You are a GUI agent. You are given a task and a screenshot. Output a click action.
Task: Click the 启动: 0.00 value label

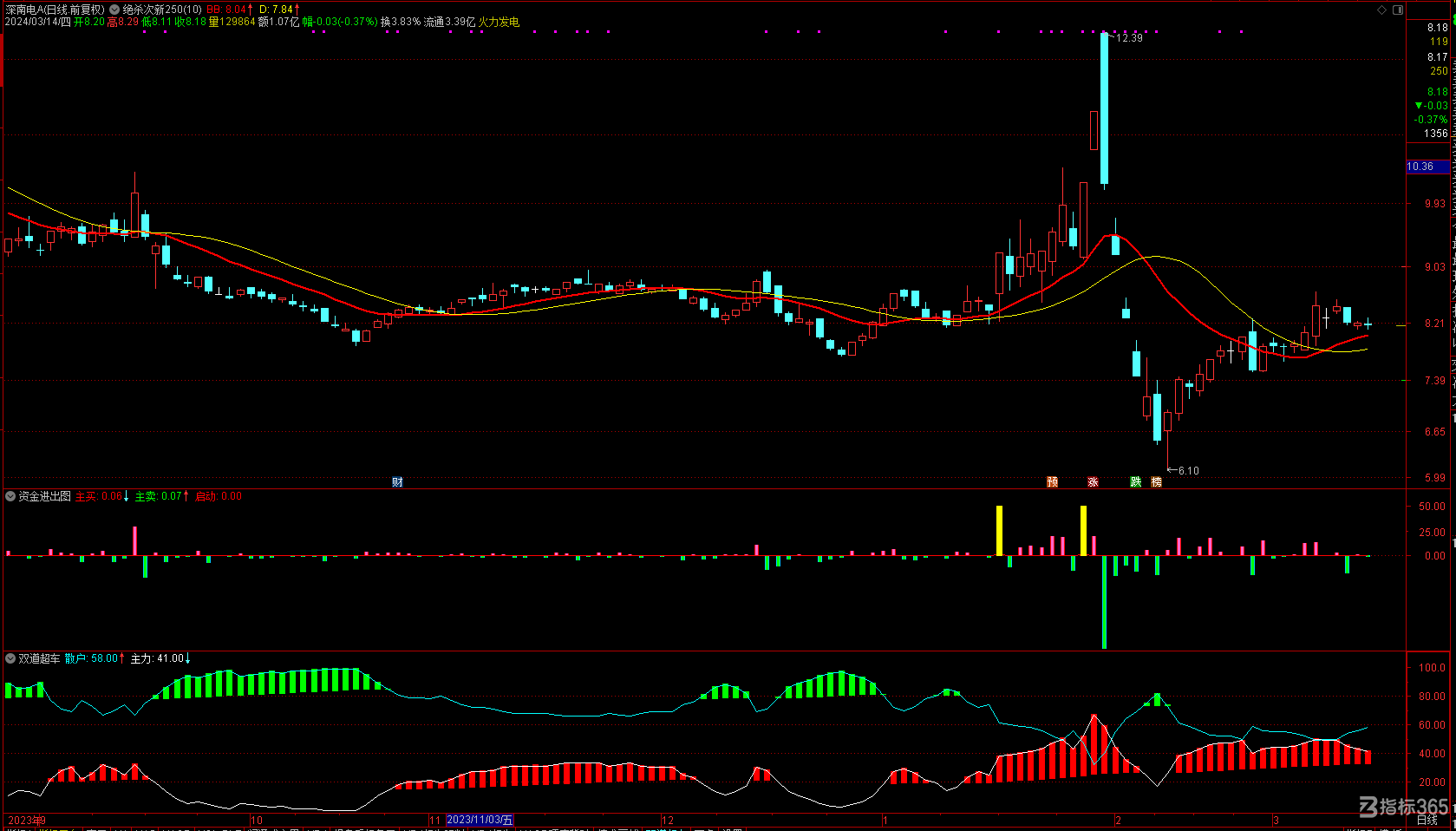tap(218, 496)
